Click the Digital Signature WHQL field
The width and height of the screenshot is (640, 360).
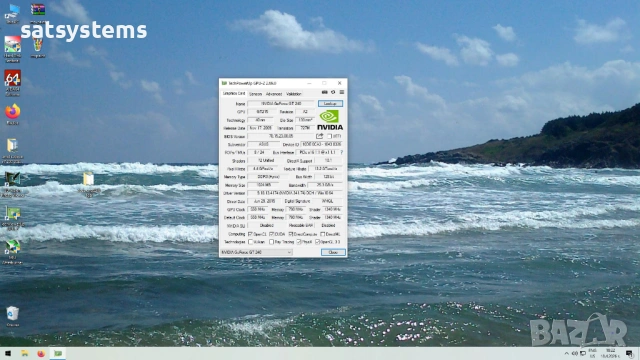tap(327, 201)
